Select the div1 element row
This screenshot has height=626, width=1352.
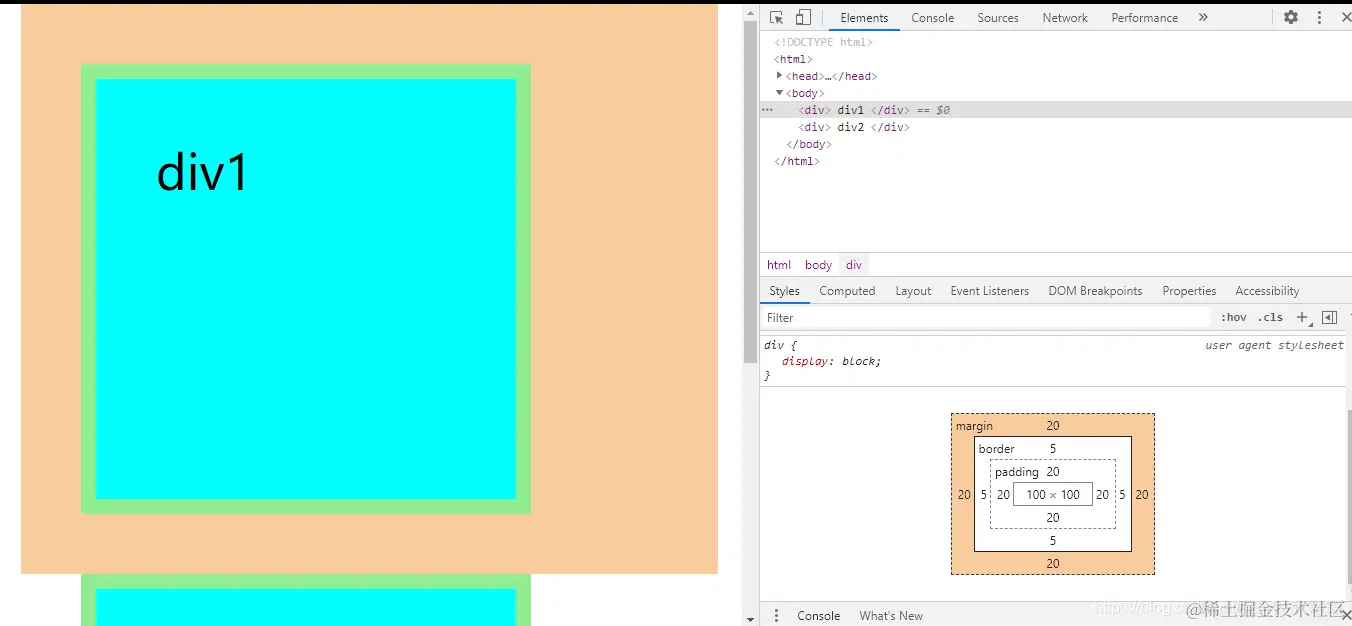[1055, 110]
